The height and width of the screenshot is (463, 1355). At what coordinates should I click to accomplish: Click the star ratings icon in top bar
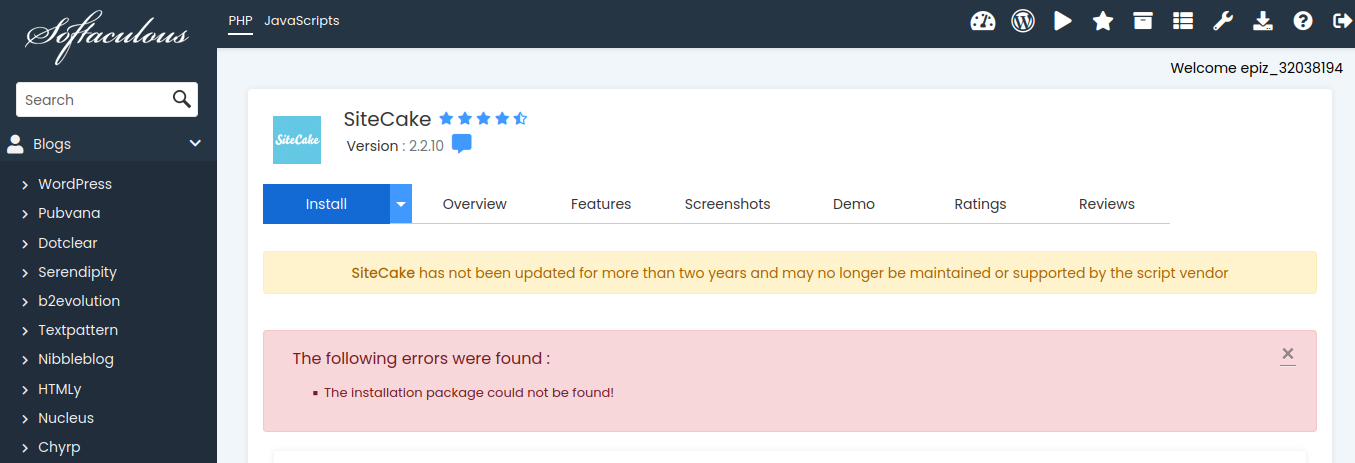coord(1103,21)
